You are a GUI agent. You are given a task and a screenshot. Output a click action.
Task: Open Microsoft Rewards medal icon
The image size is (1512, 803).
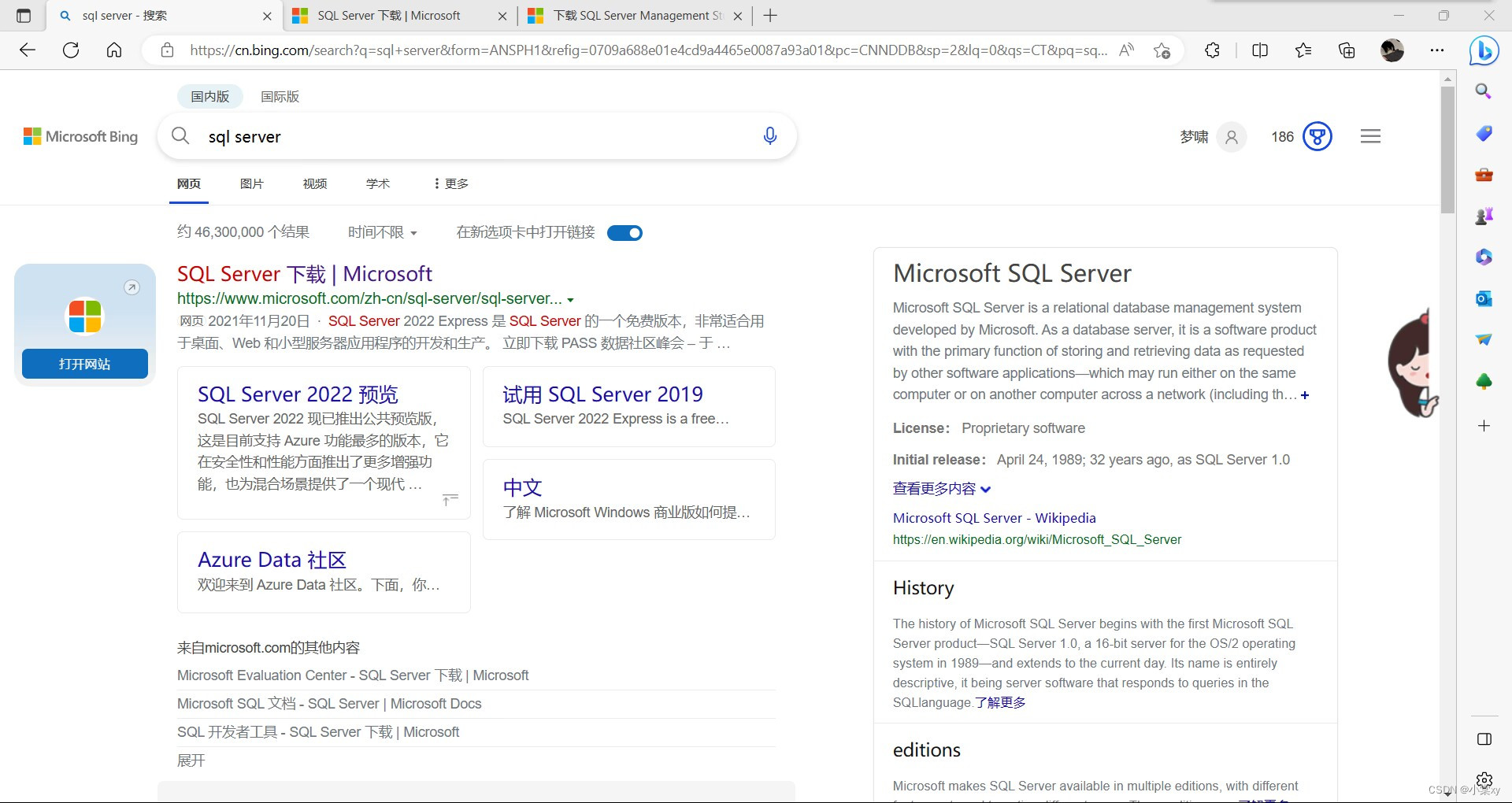point(1317,136)
